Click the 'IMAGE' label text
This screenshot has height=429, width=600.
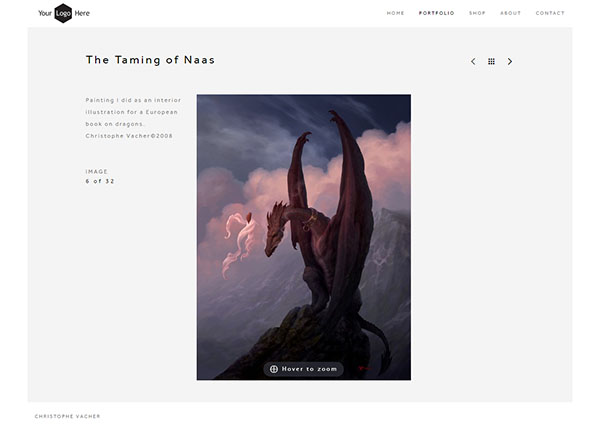[x=97, y=171]
